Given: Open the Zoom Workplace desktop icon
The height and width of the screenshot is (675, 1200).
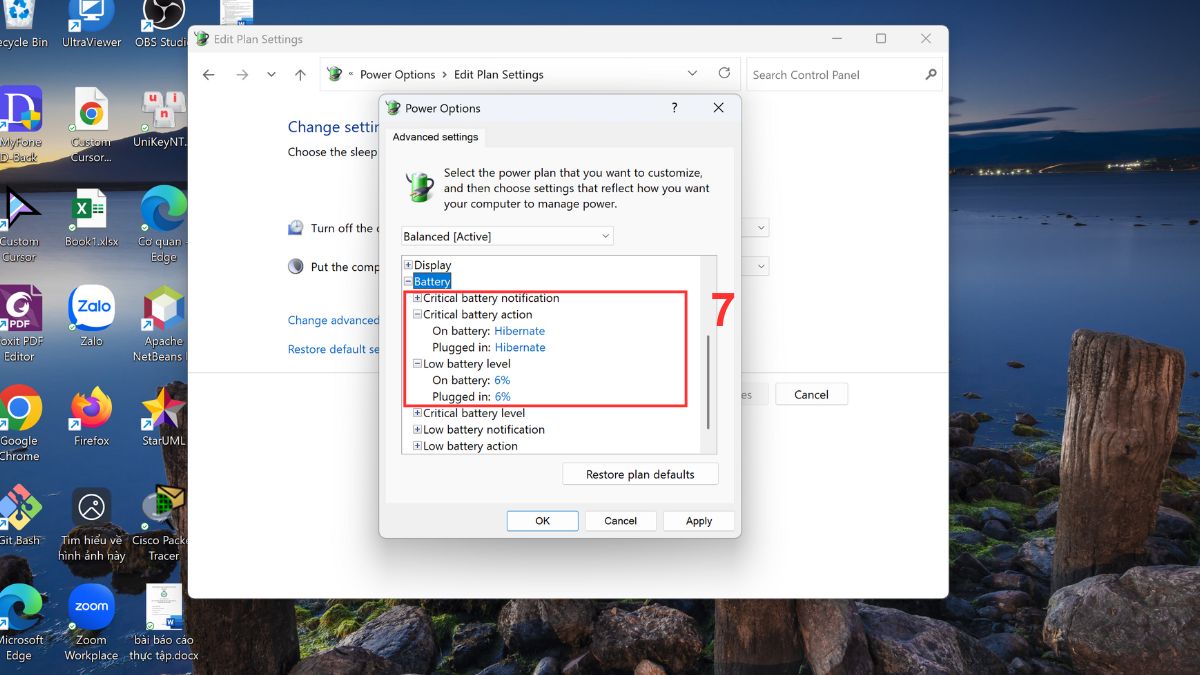Looking at the screenshot, I should click(x=91, y=608).
